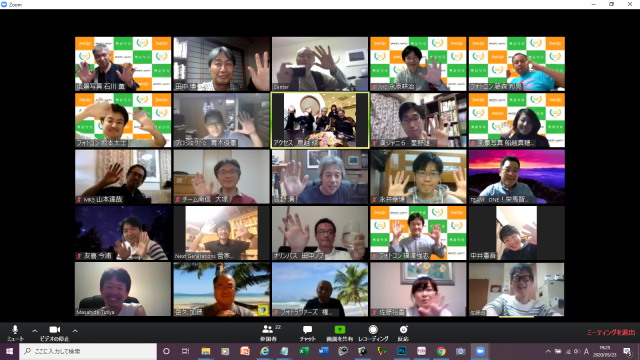This screenshot has height=360, width=640.
Task: Open the reactions emoji icon
Action: coord(403,329)
